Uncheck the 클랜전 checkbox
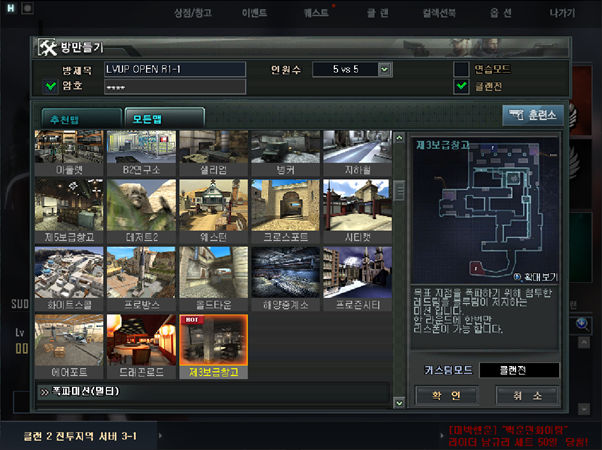This screenshot has width=602, height=450. [x=461, y=87]
